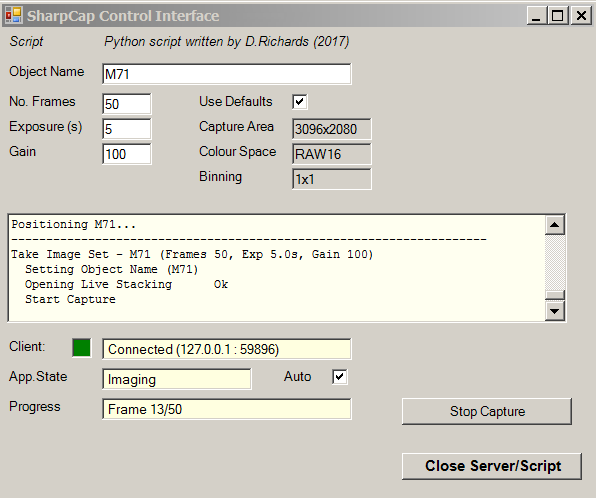Click the 'Exposure (s)' label
Image resolution: width=596 pixels, height=498 pixels.
point(46,127)
